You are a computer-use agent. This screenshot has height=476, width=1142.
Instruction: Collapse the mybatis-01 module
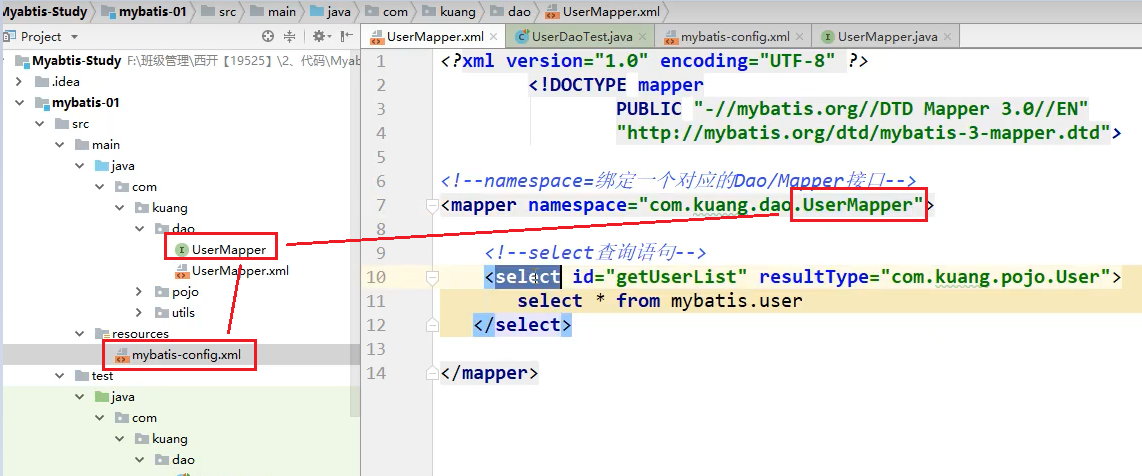(20, 103)
